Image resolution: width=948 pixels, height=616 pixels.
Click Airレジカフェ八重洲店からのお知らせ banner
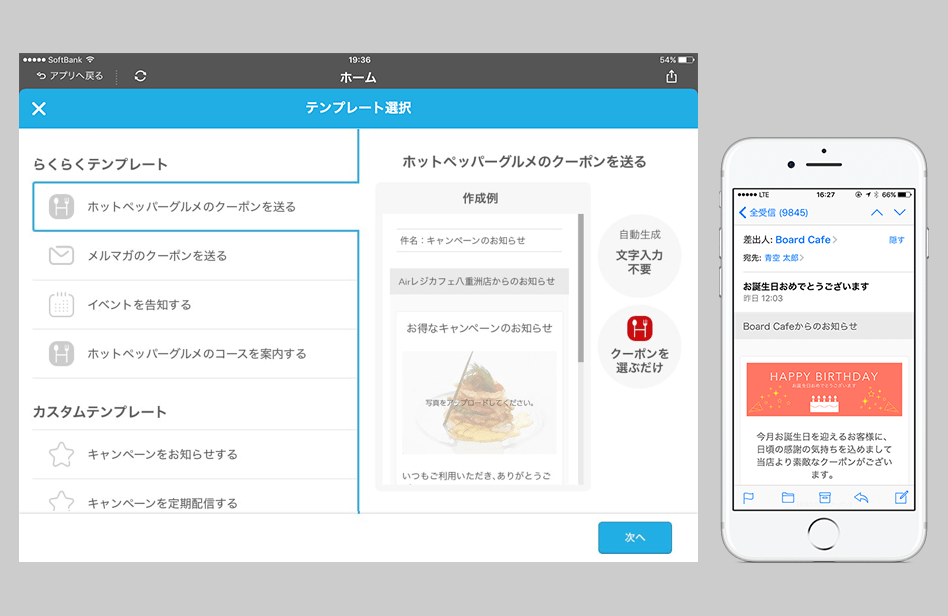[x=479, y=281]
